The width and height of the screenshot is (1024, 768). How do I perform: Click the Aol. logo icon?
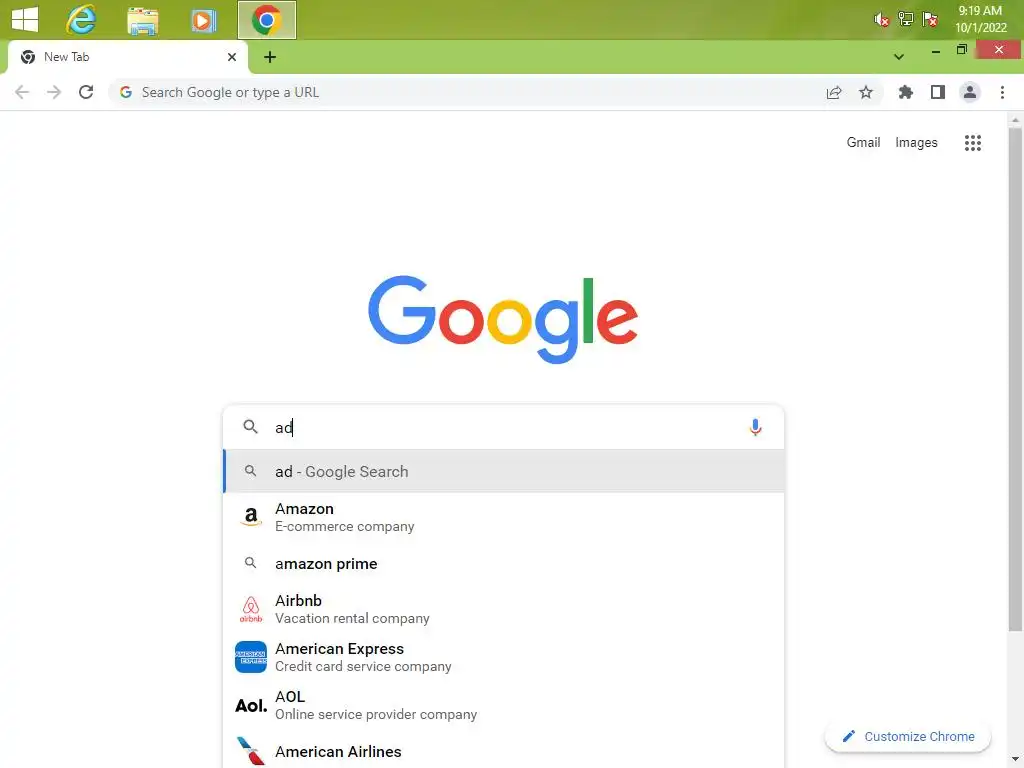point(251,705)
